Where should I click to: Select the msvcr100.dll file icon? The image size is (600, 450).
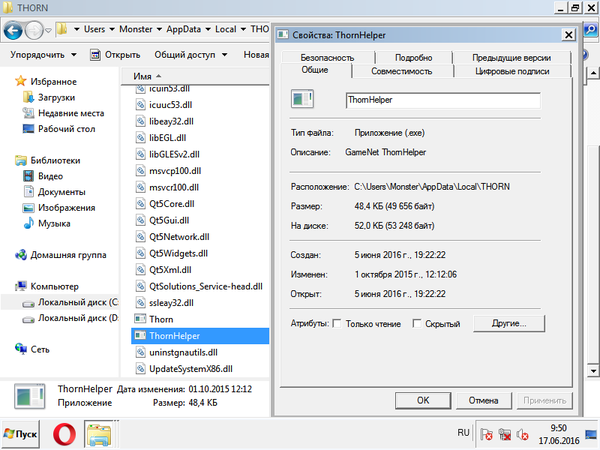tap(140, 187)
